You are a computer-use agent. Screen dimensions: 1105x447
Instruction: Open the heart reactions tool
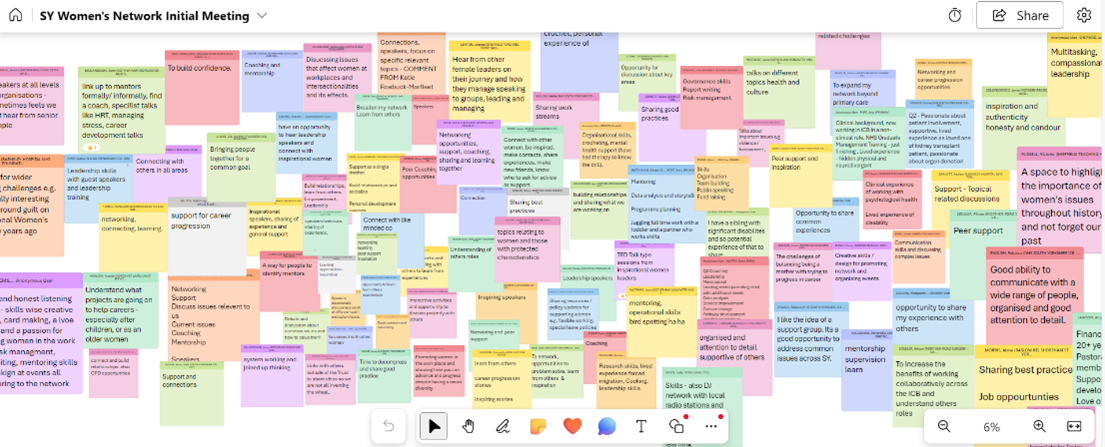point(572,426)
